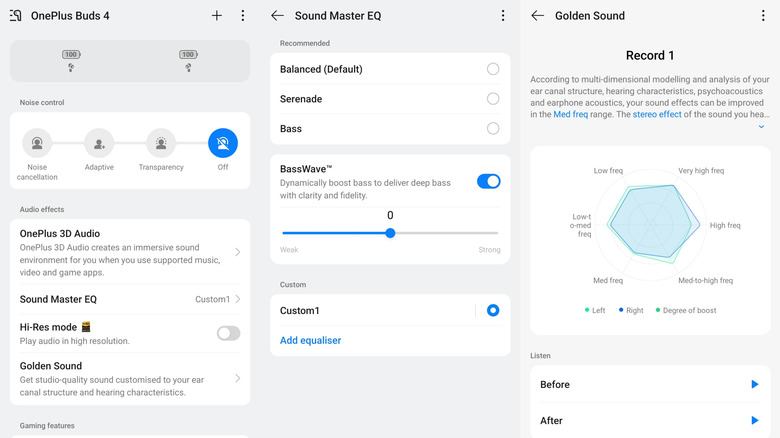
Task: Tap the Degree of boost legend entry
Action: click(x=686, y=310)
